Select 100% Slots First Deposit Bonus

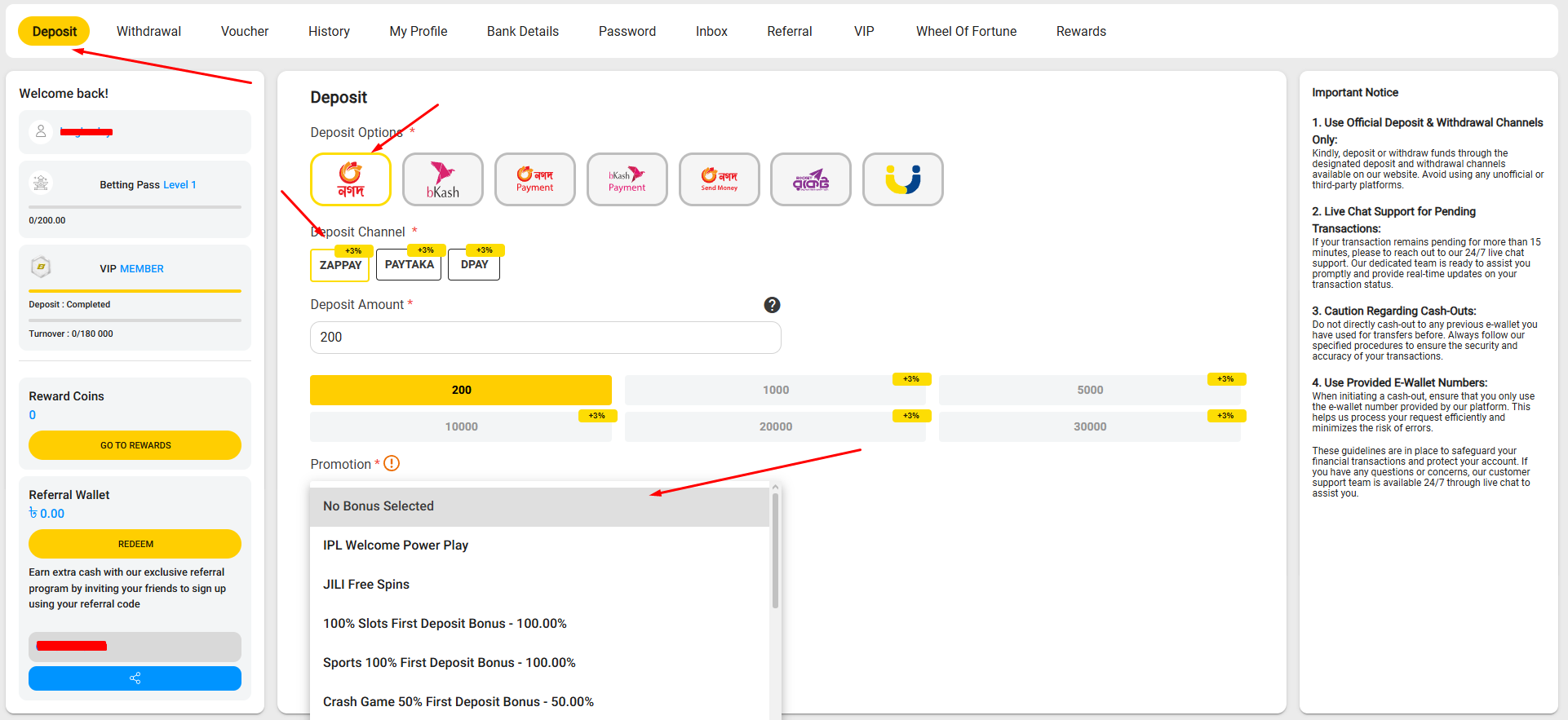tap(539, 624)
